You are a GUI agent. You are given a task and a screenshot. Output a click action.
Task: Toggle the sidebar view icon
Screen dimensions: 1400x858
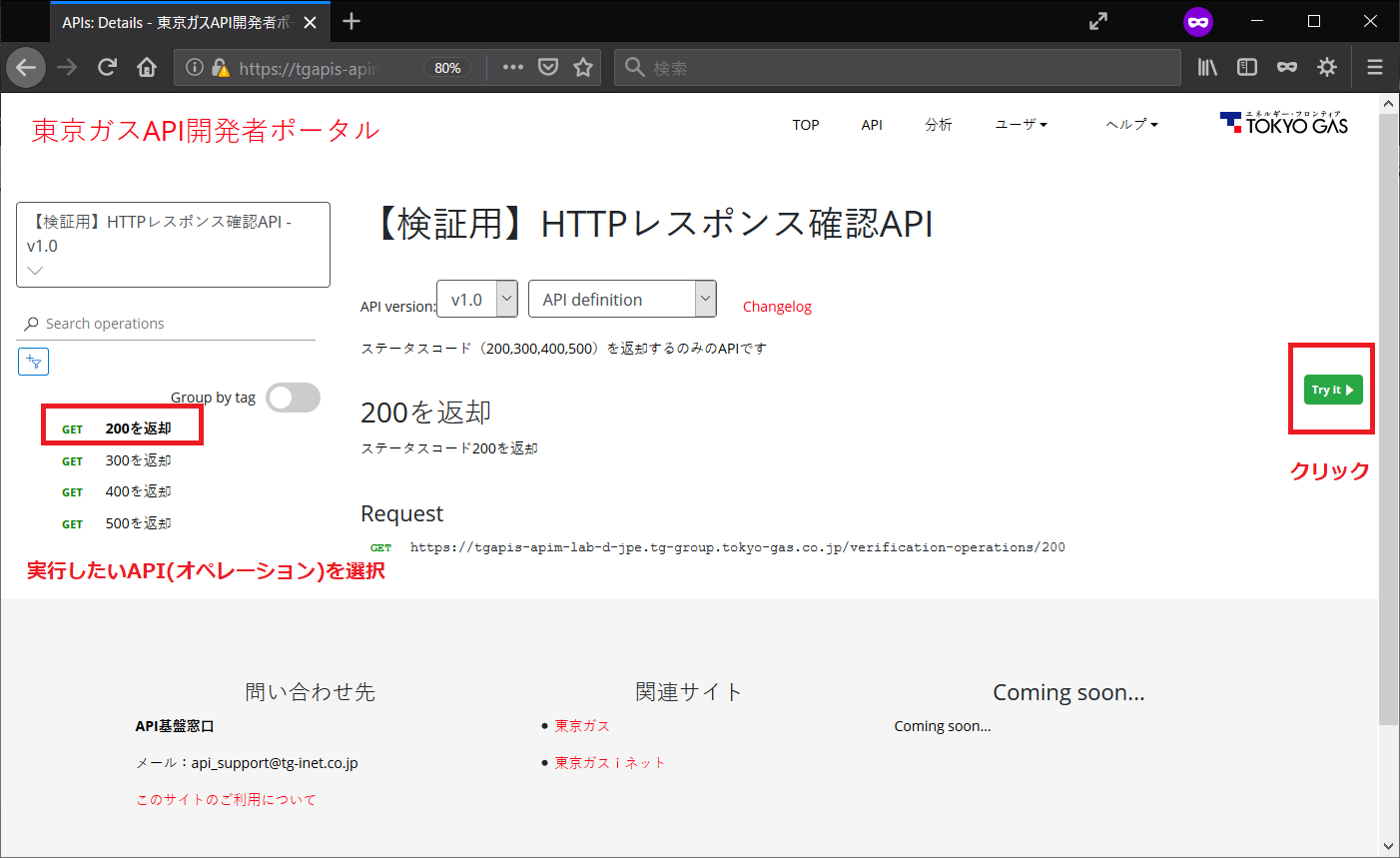pyautogui.click(x=1247, y=68)
